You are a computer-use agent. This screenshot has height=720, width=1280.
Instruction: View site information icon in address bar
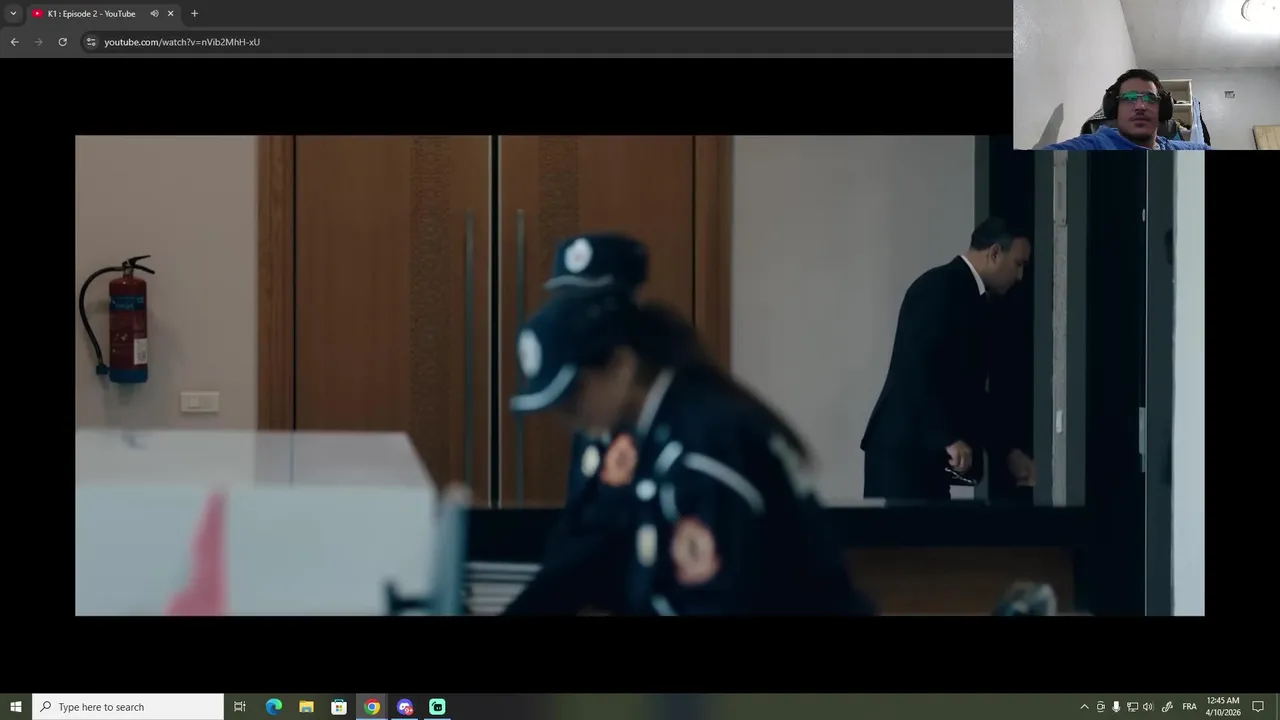click(91, 42)
